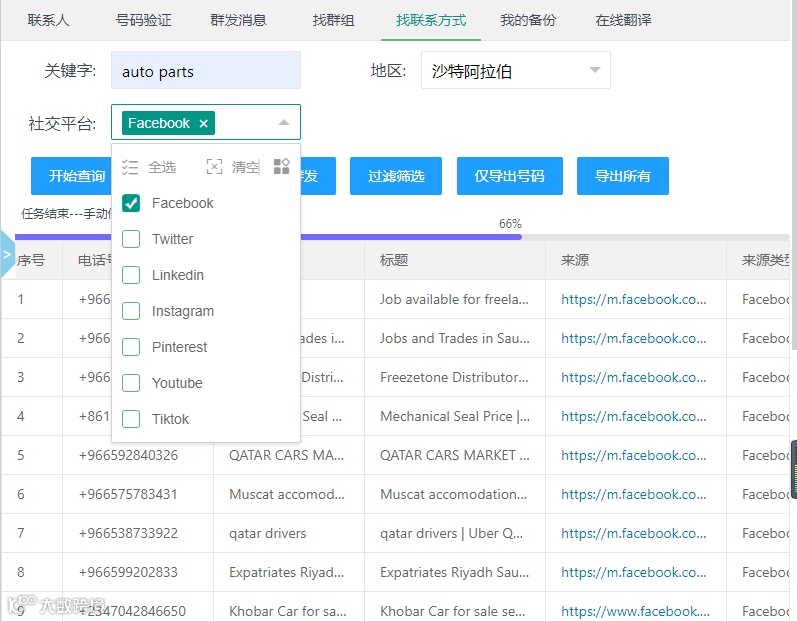Click the 序号 column header

coord(31,260)
